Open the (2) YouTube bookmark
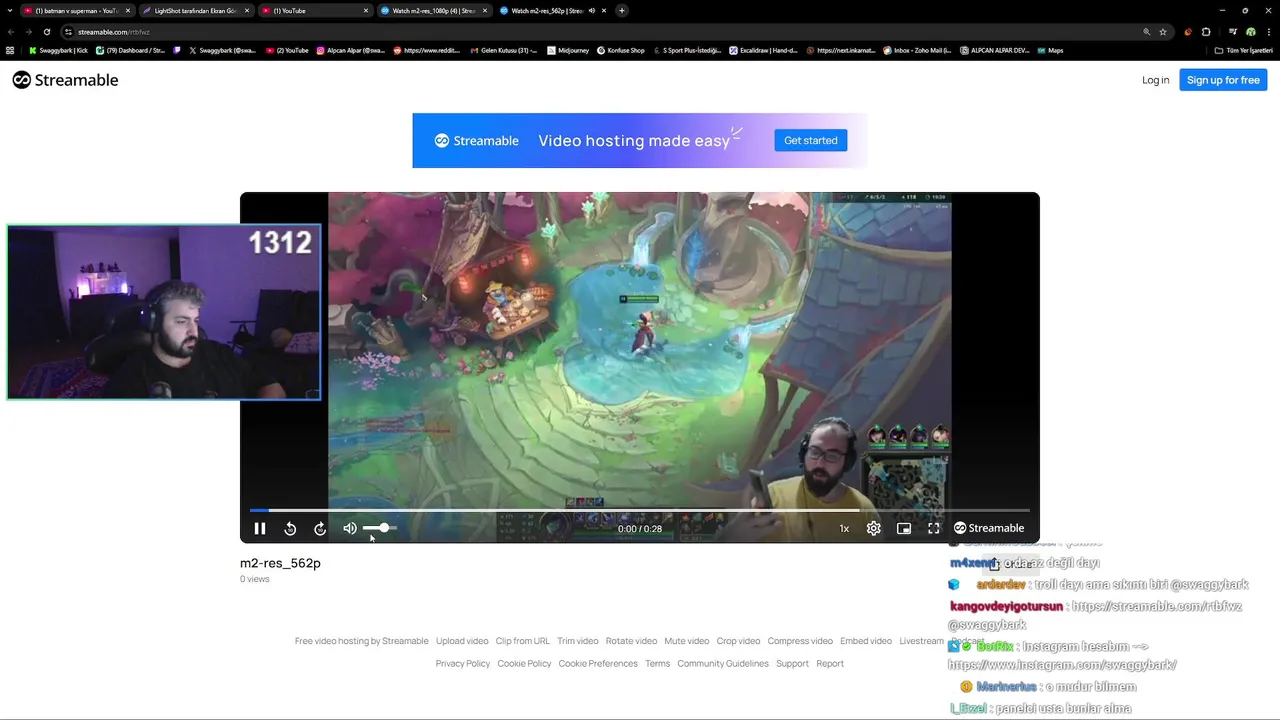The height and width of the screenshot is (720, 1280). 288,50
